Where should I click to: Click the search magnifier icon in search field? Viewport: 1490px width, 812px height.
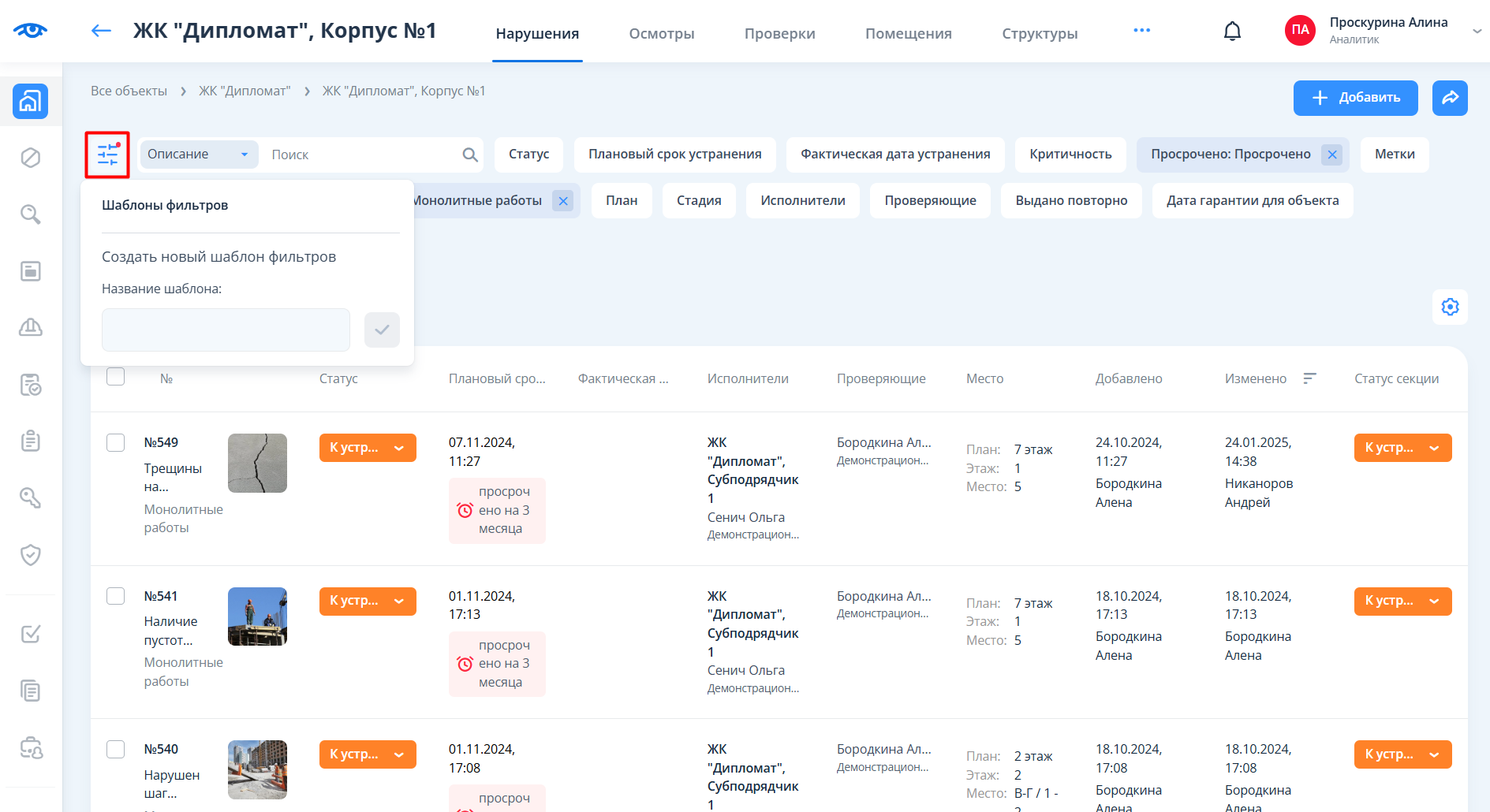tap(470, 155)
